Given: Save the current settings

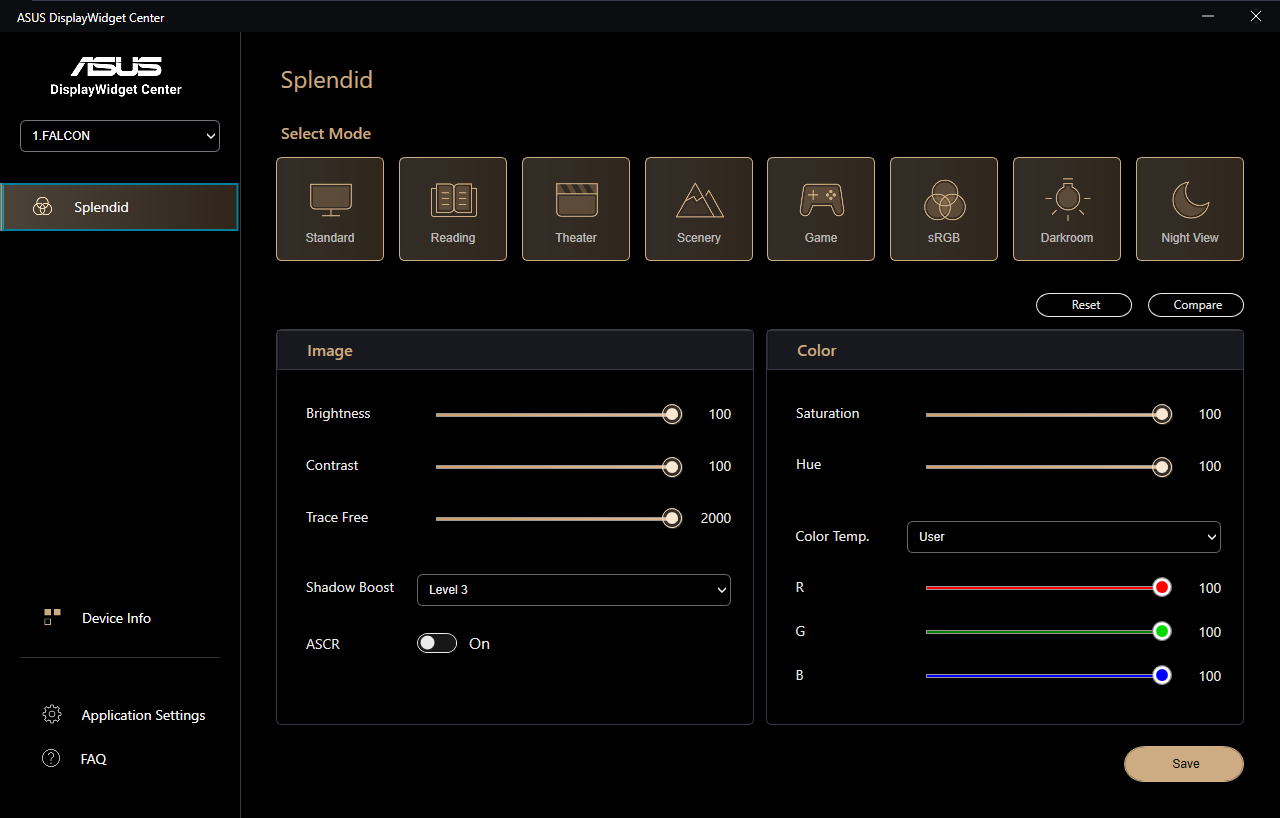Looking at the screenshot, I should point(1184,764).
